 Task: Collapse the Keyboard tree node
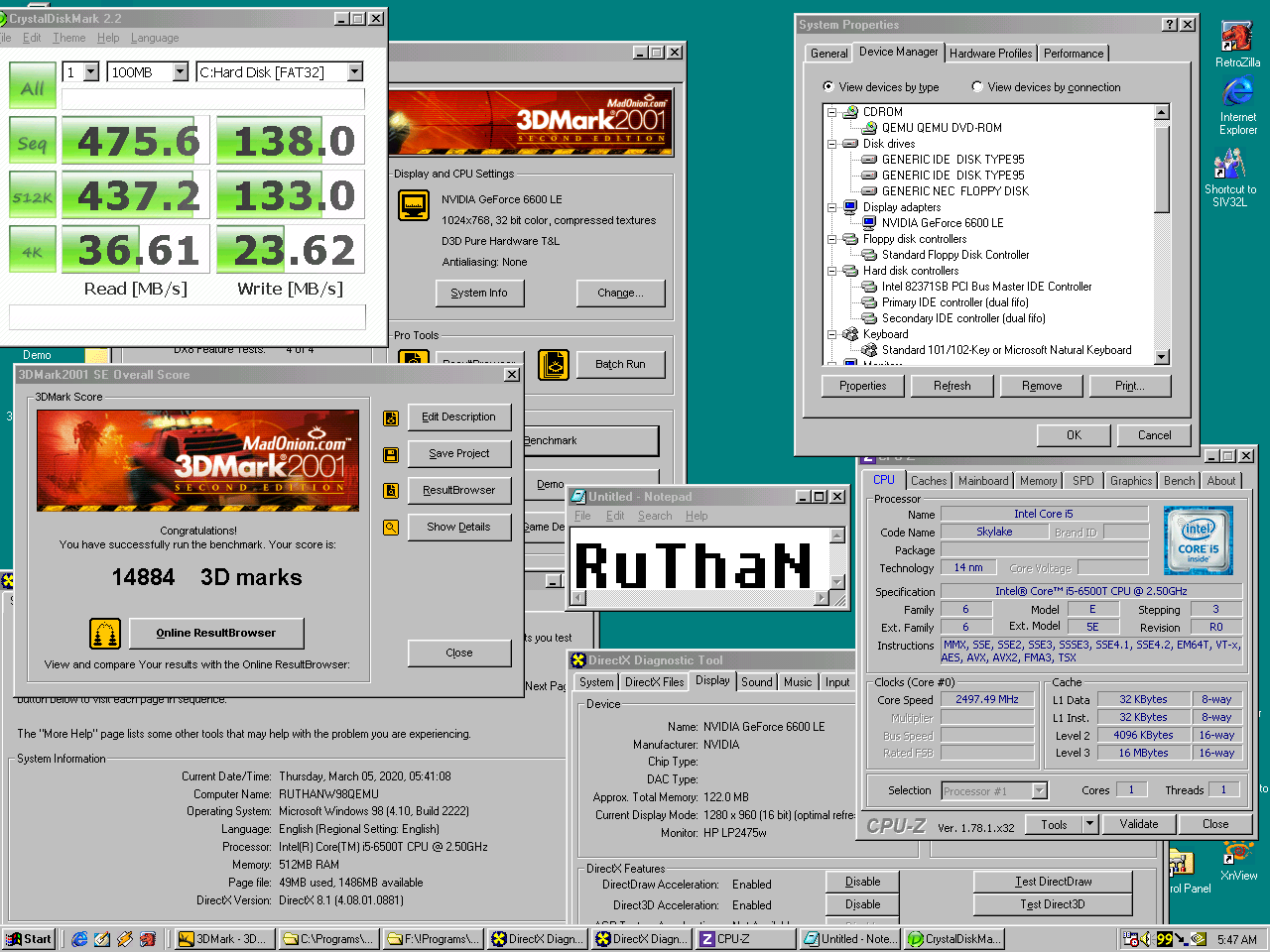point(832,334)
